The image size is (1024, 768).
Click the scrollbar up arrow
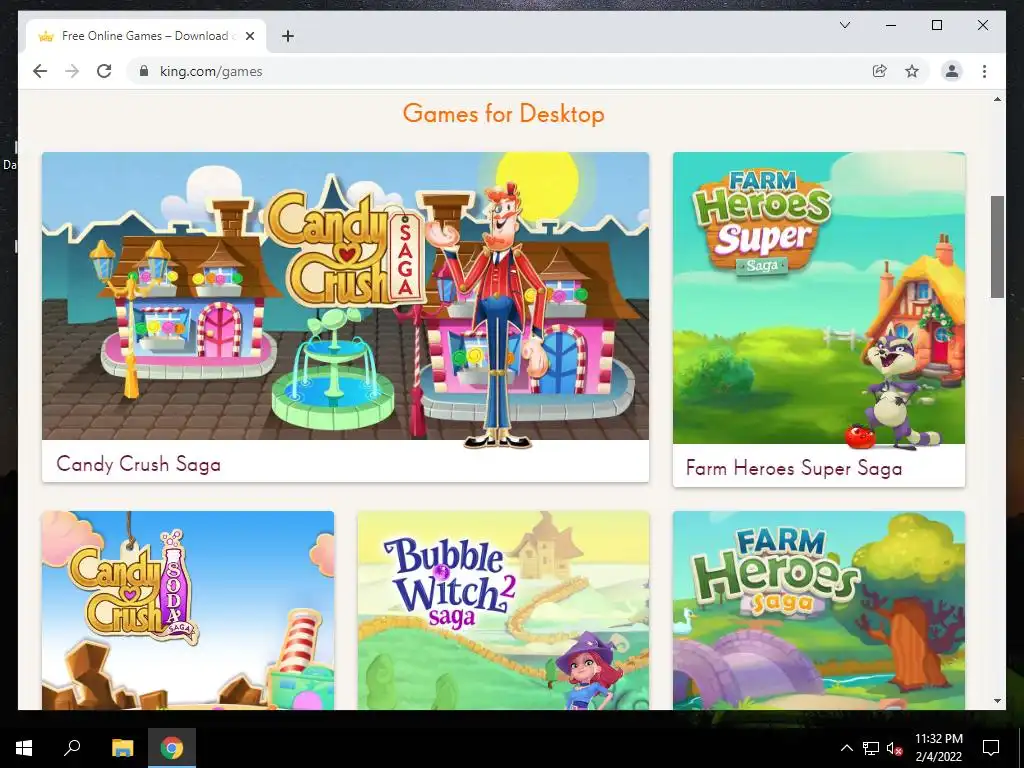[x=997, y=99]
